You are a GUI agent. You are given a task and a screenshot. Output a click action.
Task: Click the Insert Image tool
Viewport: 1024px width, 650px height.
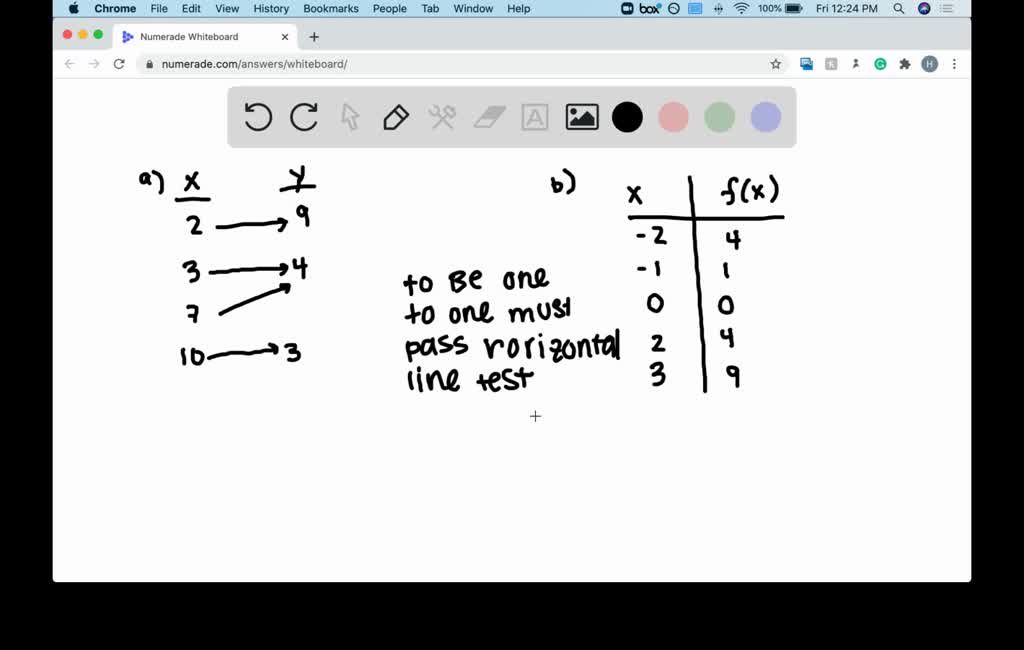tap(580, 117)
